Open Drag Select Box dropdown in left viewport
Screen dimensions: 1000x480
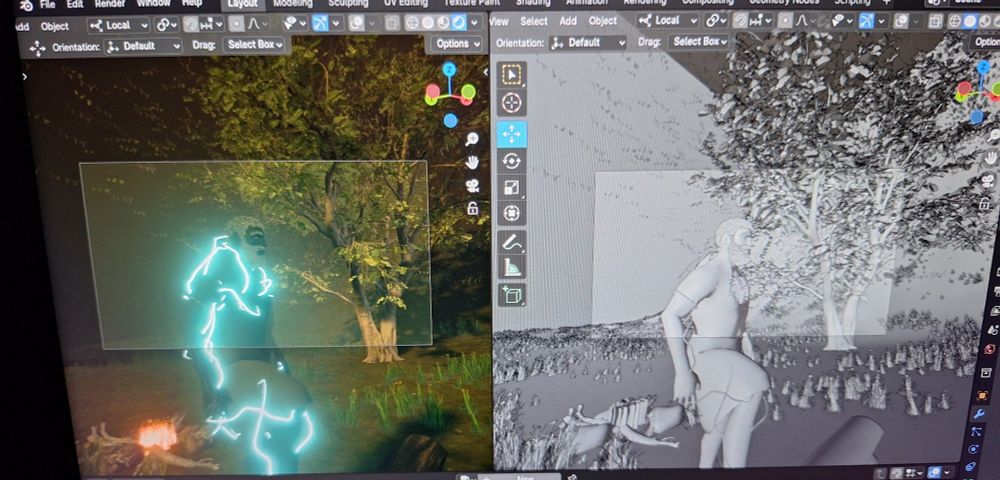(254, 45)
